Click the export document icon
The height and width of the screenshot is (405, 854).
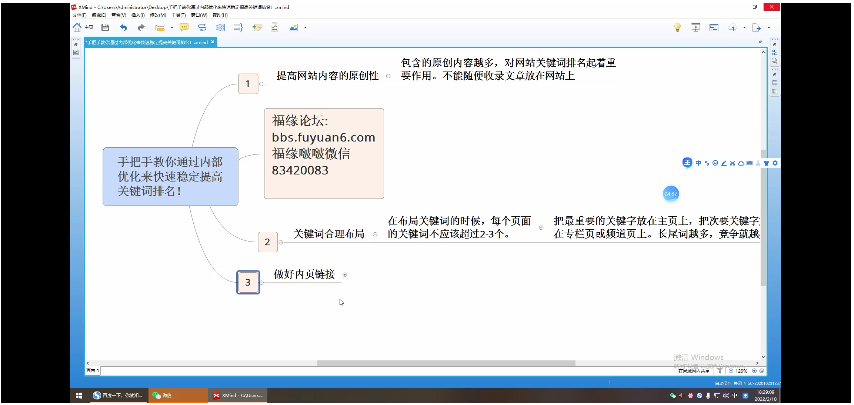pyautogui.click(x=757, y=27)
